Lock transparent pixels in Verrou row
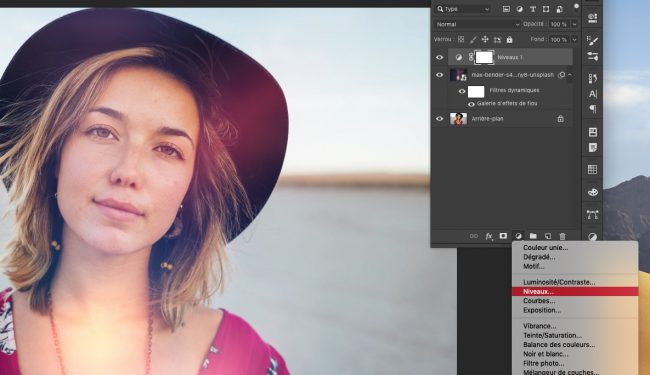Viewport: 650px width, 375px height. click(x=461, y=39)
